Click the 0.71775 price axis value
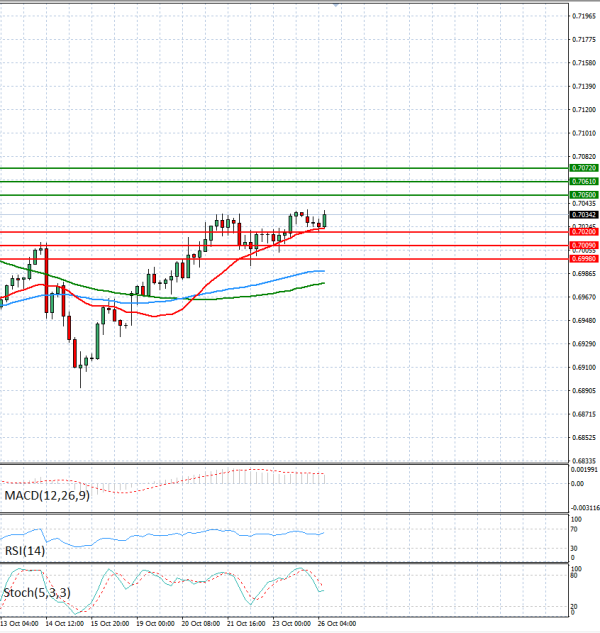This screenshot has height=633, width=600. (584, 40)
